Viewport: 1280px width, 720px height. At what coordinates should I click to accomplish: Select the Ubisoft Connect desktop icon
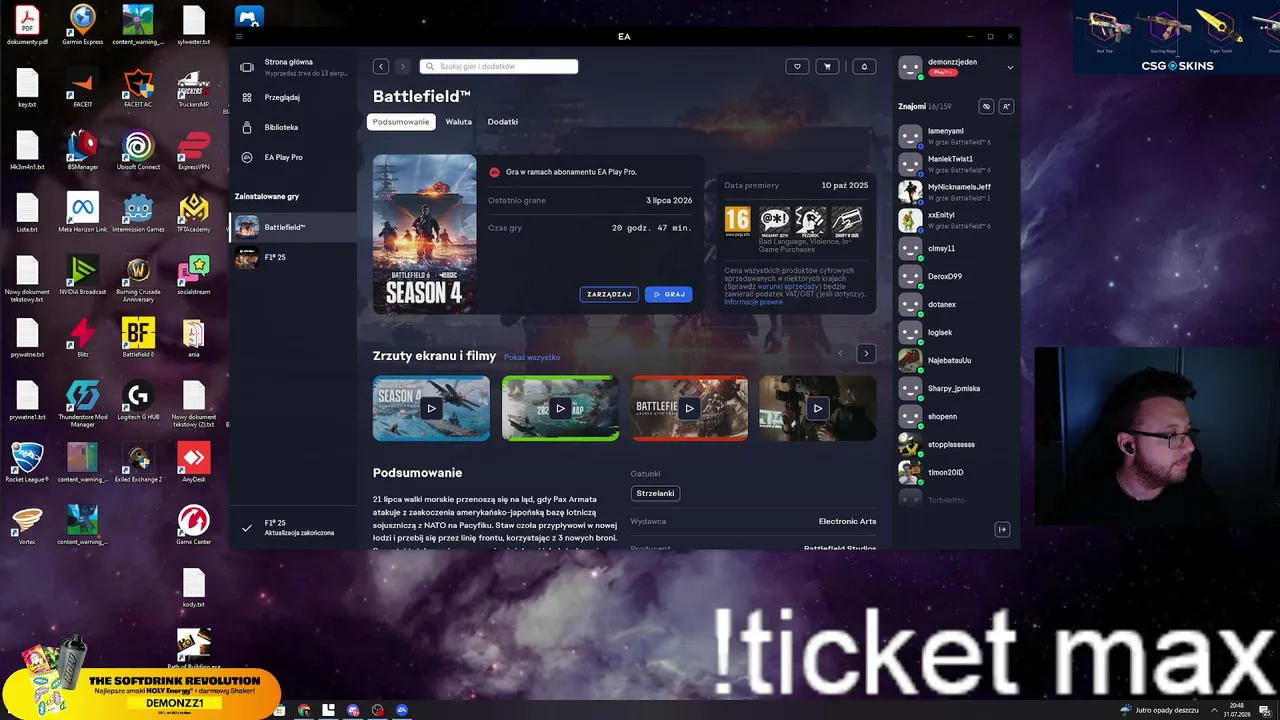[x=138, y=150]
